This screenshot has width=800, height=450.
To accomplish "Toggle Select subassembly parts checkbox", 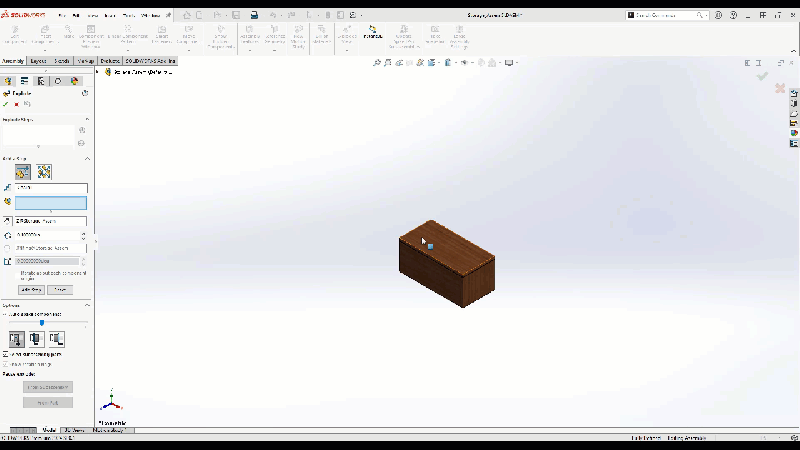I will (5, 354).
